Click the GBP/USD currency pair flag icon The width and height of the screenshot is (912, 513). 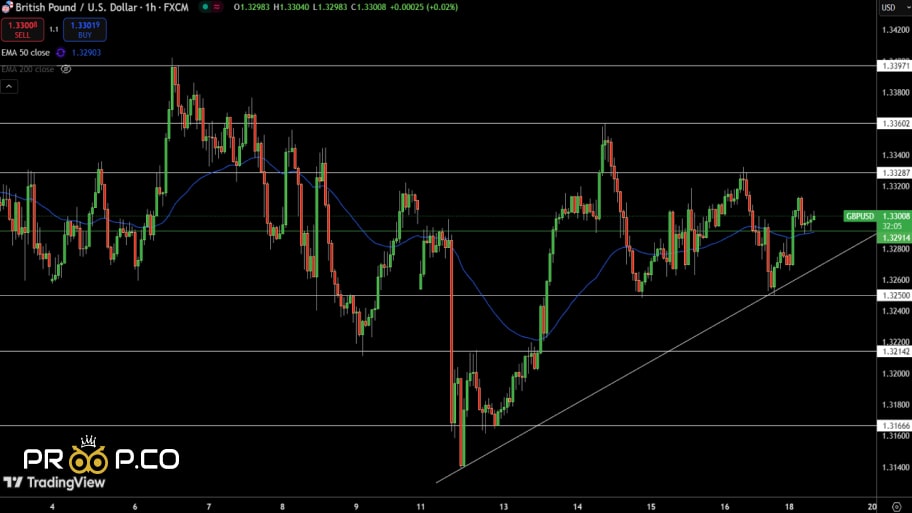(x=7, y=8)
